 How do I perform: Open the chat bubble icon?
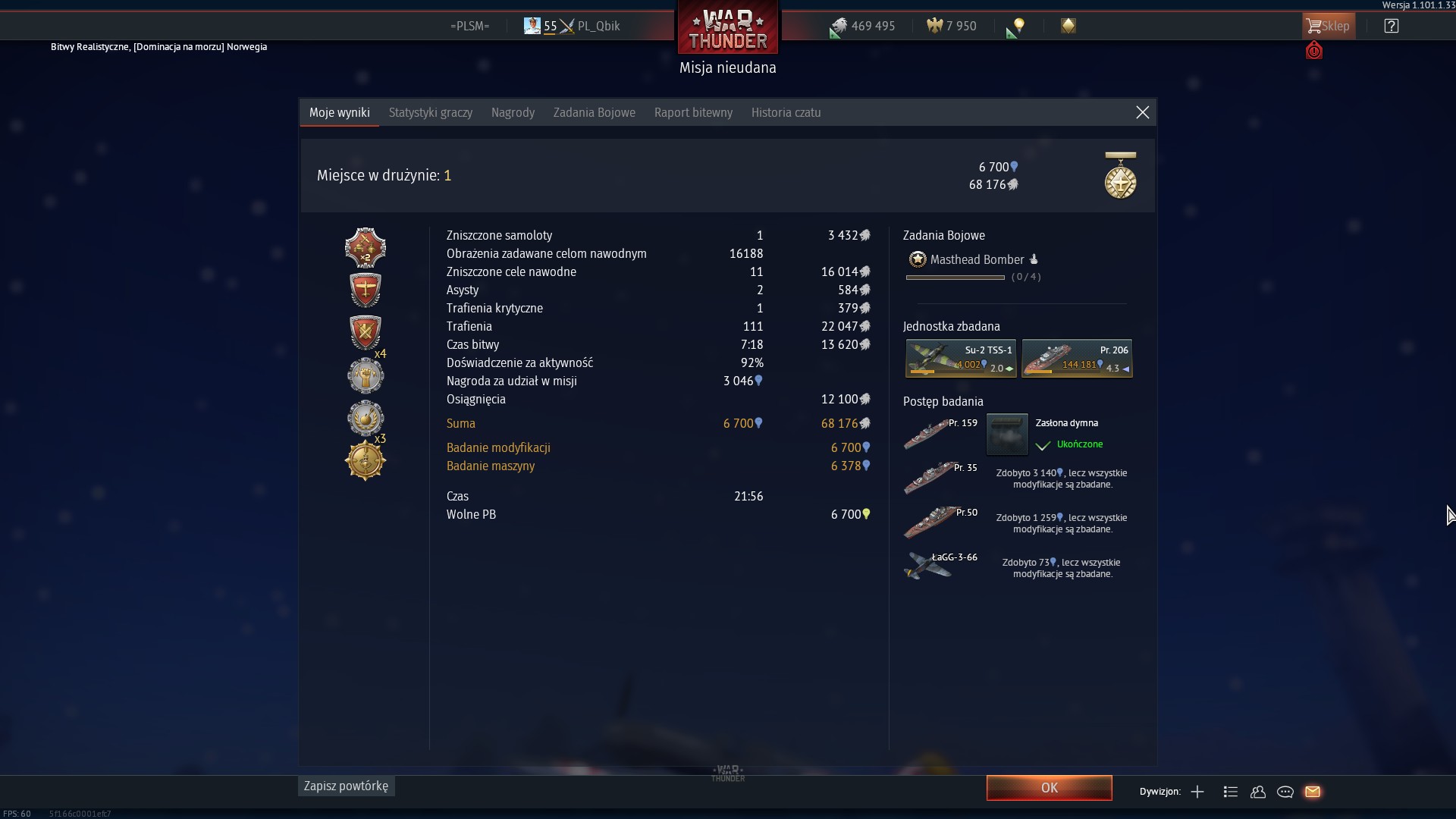(1285, 792)
